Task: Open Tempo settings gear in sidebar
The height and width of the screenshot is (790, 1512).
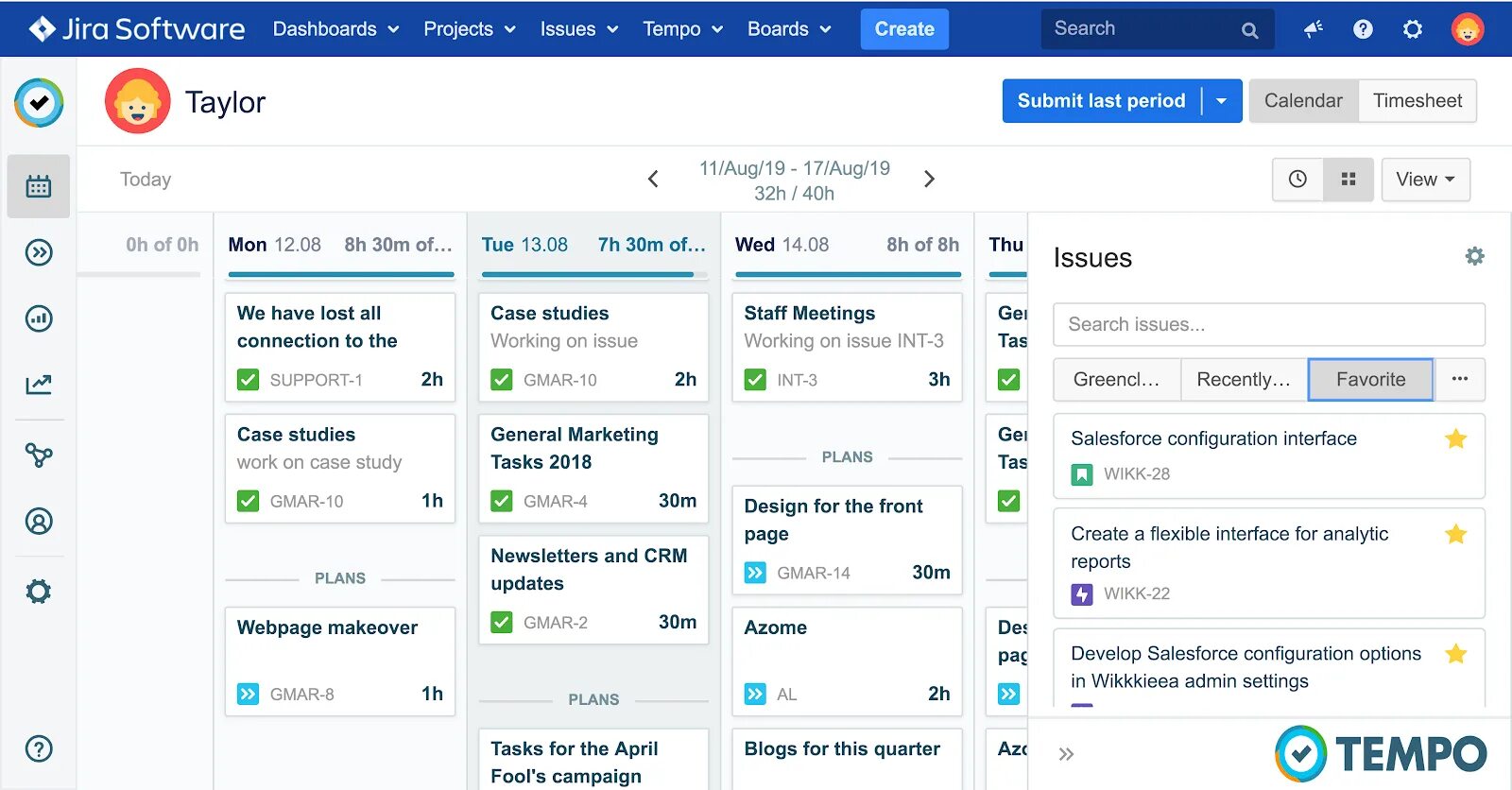Action: [x=39, y=592]
